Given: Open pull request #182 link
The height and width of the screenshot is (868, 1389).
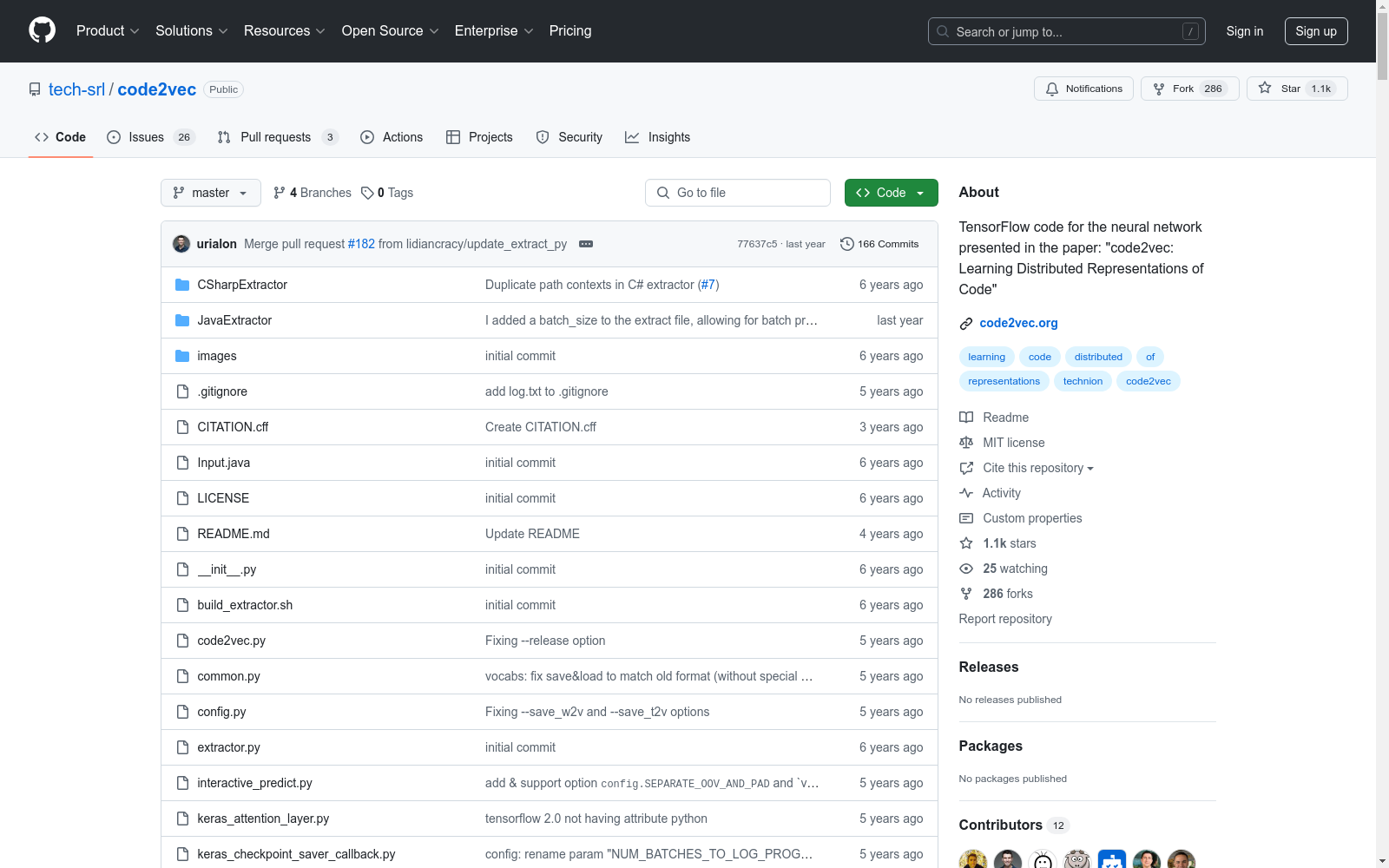Looking at the screenshot, I should (361, 244).
